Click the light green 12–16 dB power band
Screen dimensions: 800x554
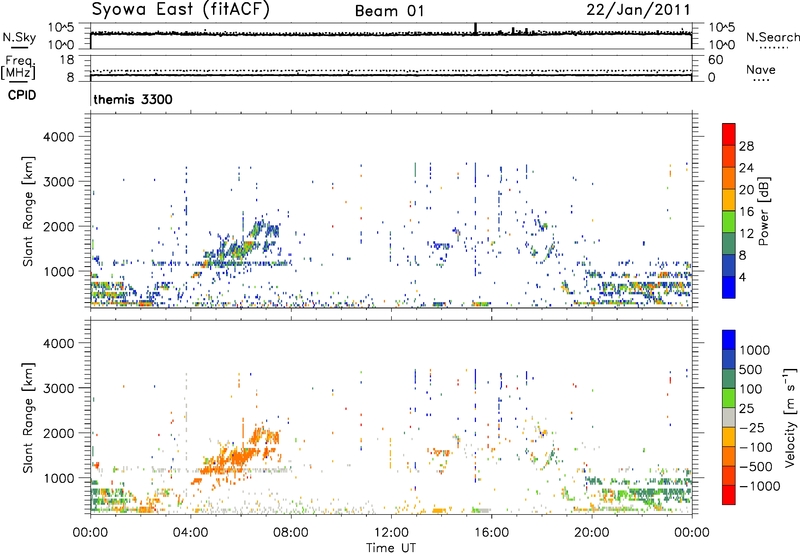[x=729, y=222]
